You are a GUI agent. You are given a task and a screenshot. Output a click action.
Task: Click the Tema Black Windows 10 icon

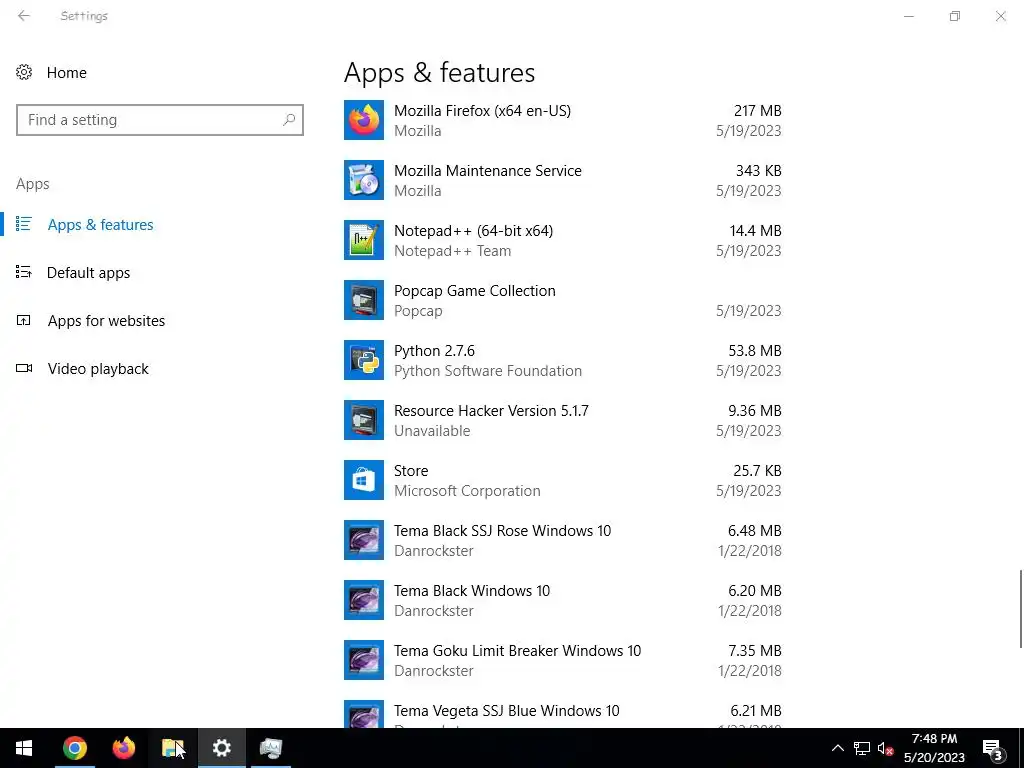tap(364, 601)
